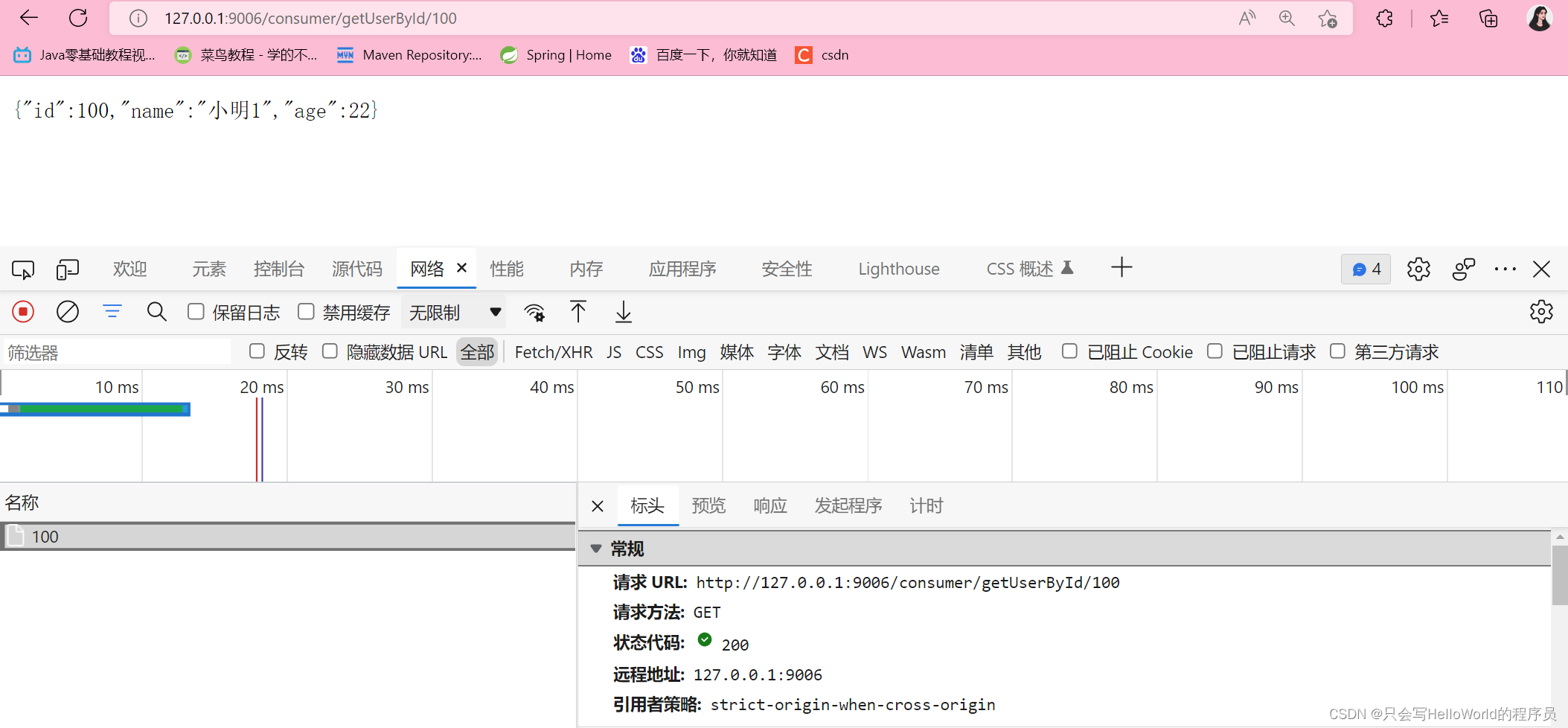
Task: Open the user profile avatar
Action: point(1539,18)
